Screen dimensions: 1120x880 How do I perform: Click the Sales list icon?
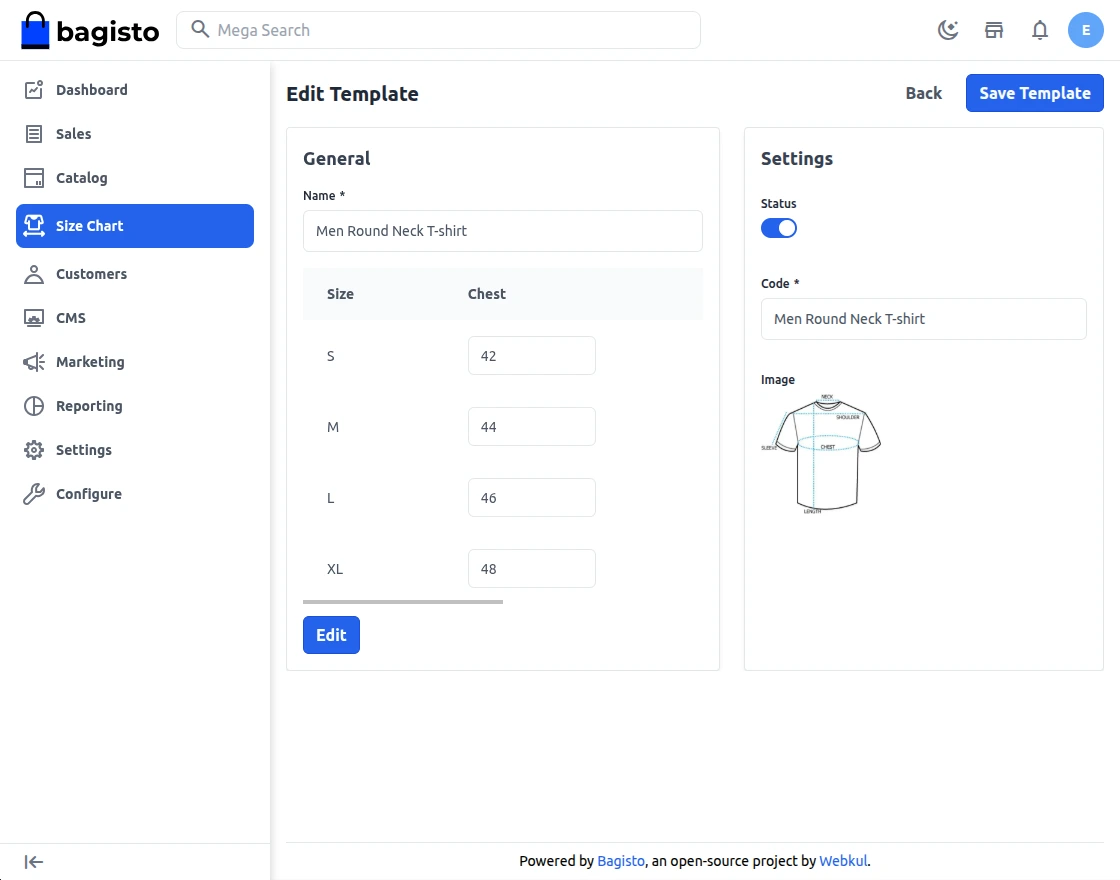coord(34,134)
